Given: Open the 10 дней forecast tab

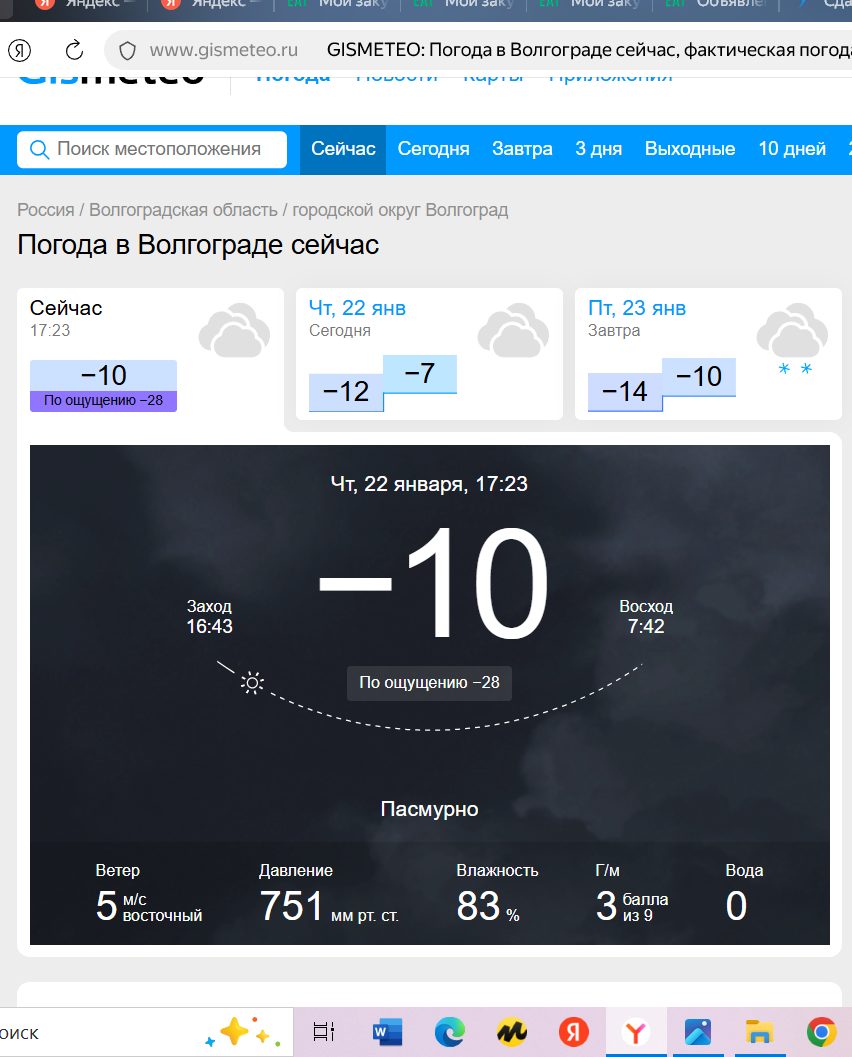Looking at the screenshot, I should pyautogui.click(x=792, y=149).
